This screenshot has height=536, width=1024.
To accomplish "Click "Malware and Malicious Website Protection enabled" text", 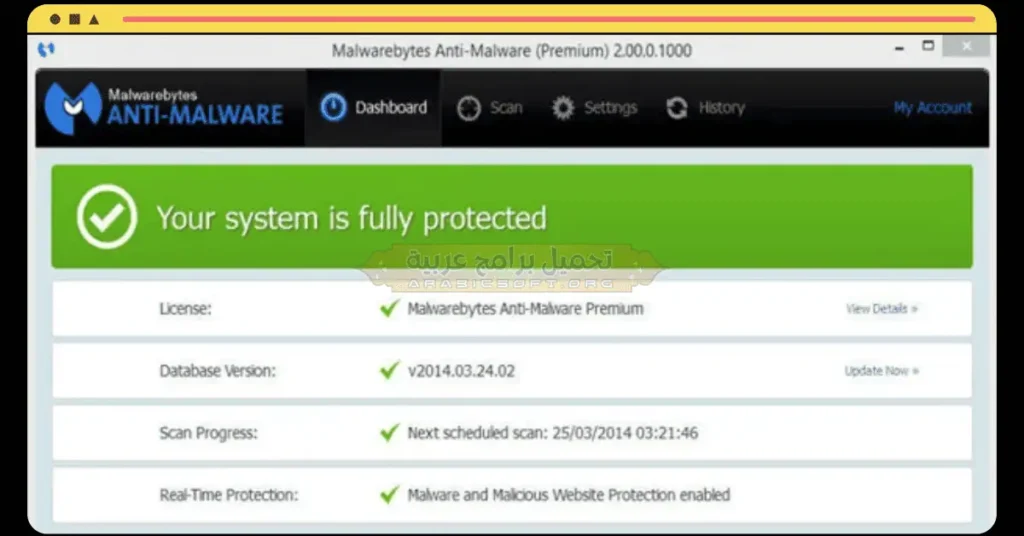I will [569, 495].
